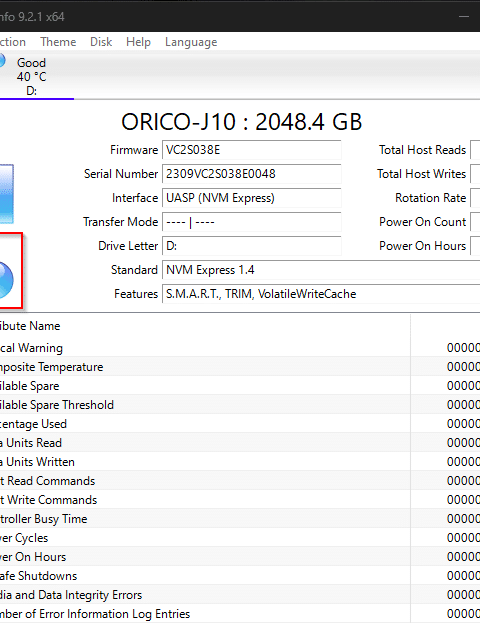The height and width of the screenshot is (631, 480).
Task: Click the Power On Hours label in info panel
Action: pyautogui.click(x=422, y=246)
